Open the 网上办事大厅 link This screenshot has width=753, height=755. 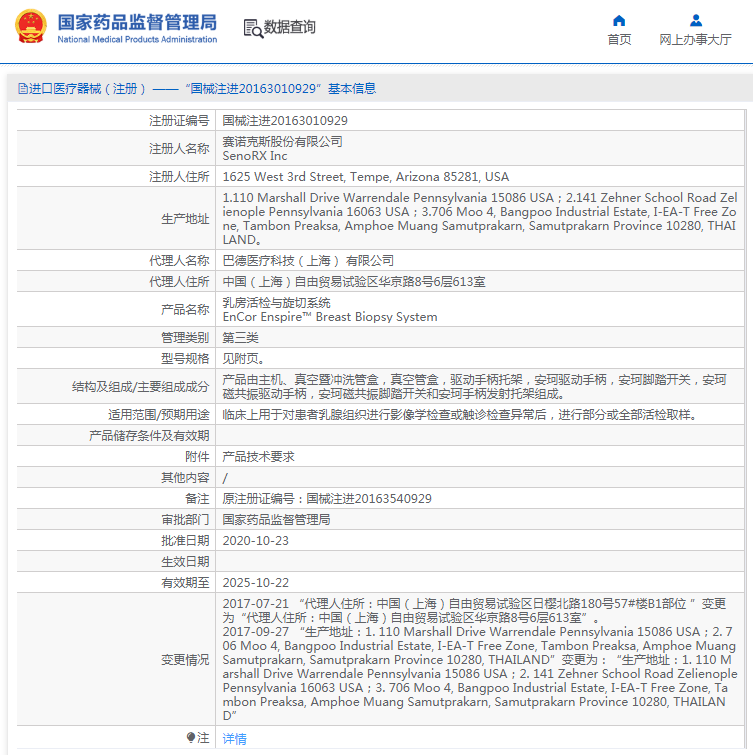tap(695, 39)
